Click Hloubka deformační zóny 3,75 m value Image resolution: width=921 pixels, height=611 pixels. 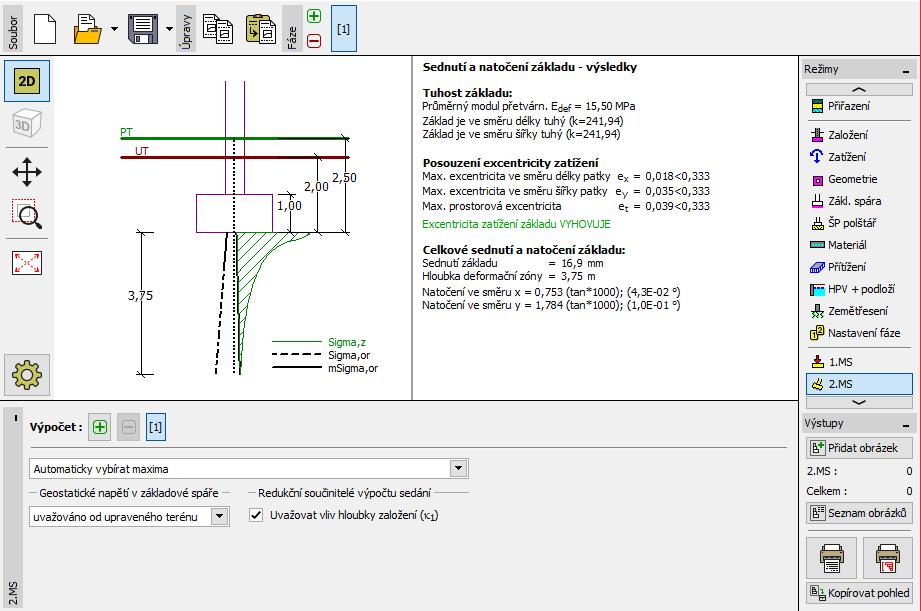coord(578,276)
